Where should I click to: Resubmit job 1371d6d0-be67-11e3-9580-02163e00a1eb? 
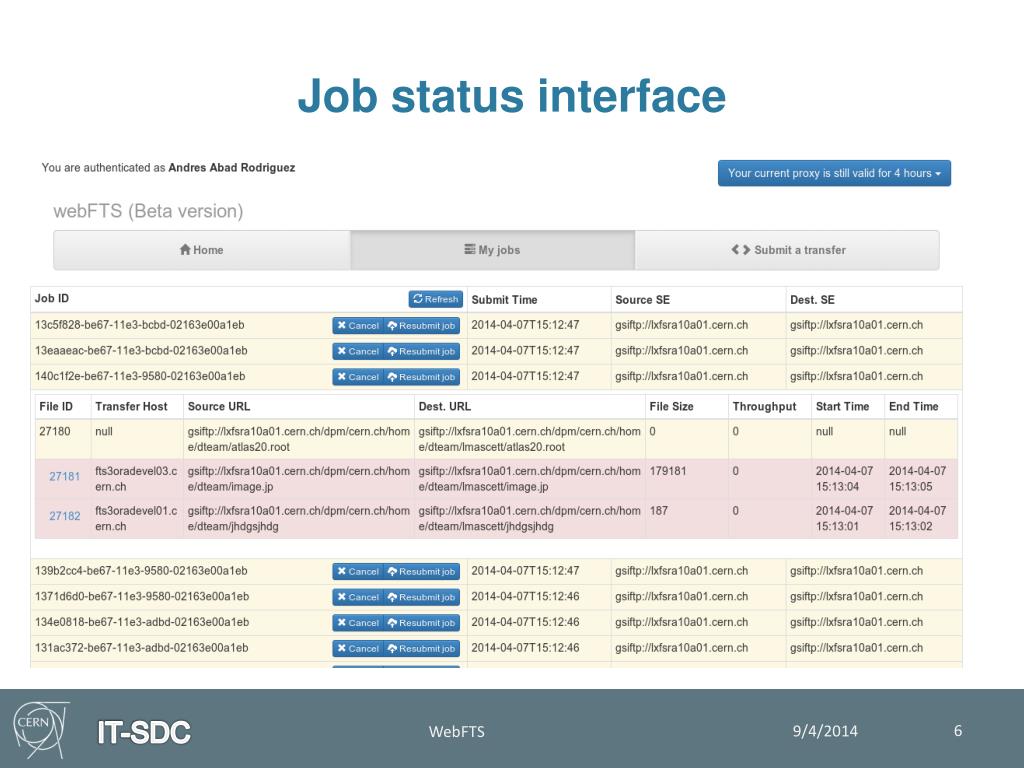tap(421, 597)
